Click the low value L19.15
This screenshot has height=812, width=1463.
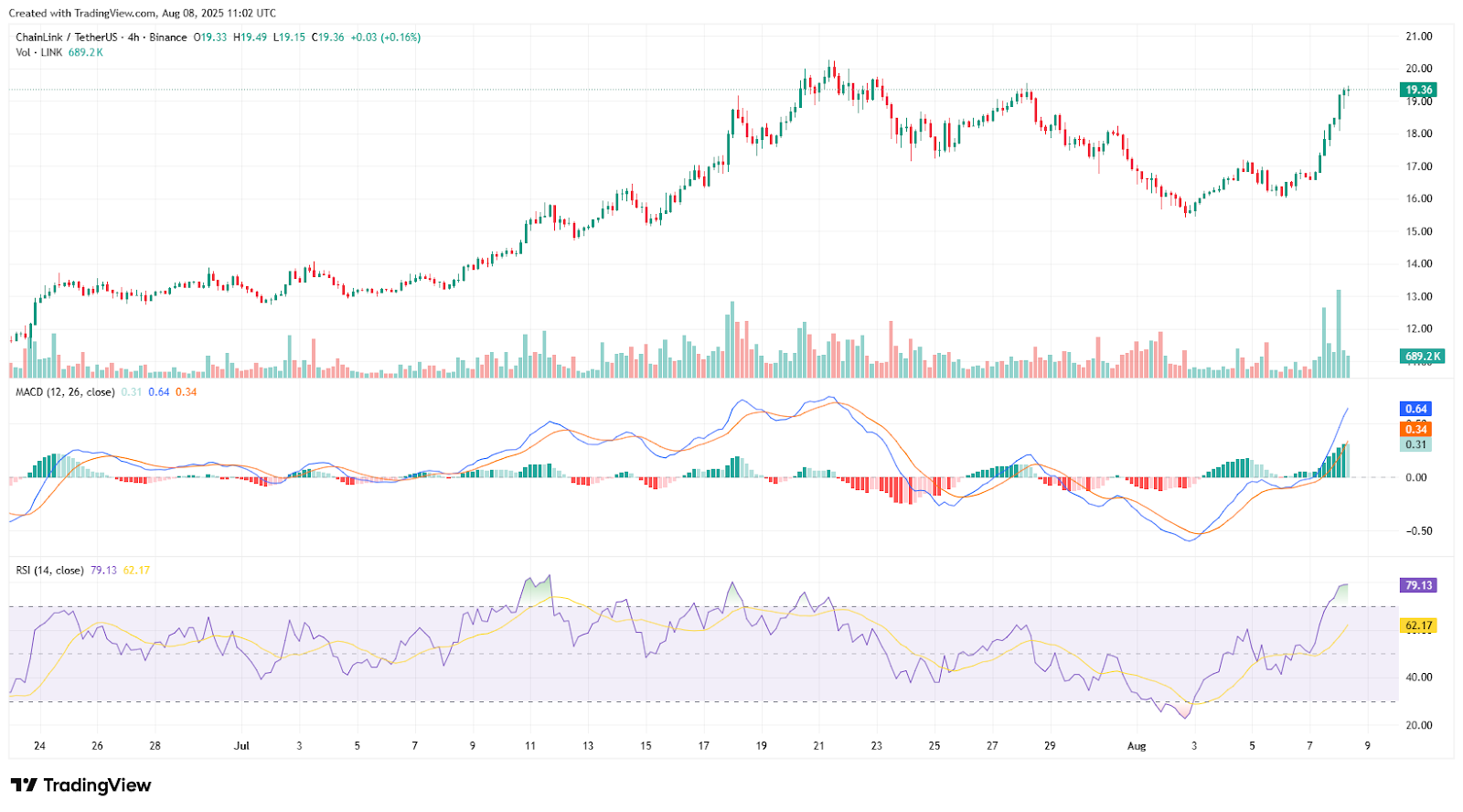coord(290,37)
